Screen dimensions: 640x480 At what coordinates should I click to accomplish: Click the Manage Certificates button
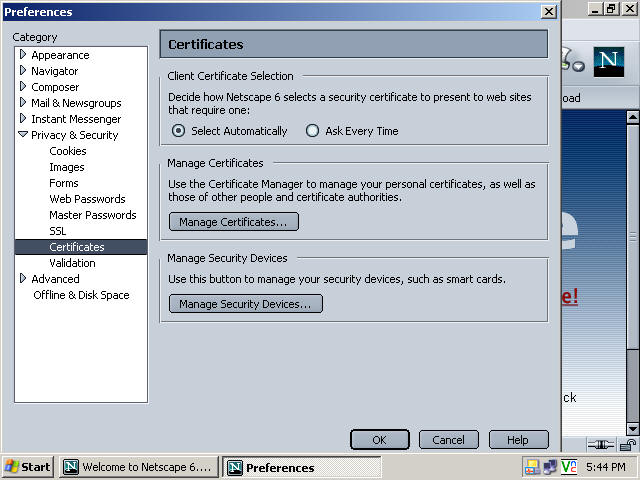coord(234,222)
